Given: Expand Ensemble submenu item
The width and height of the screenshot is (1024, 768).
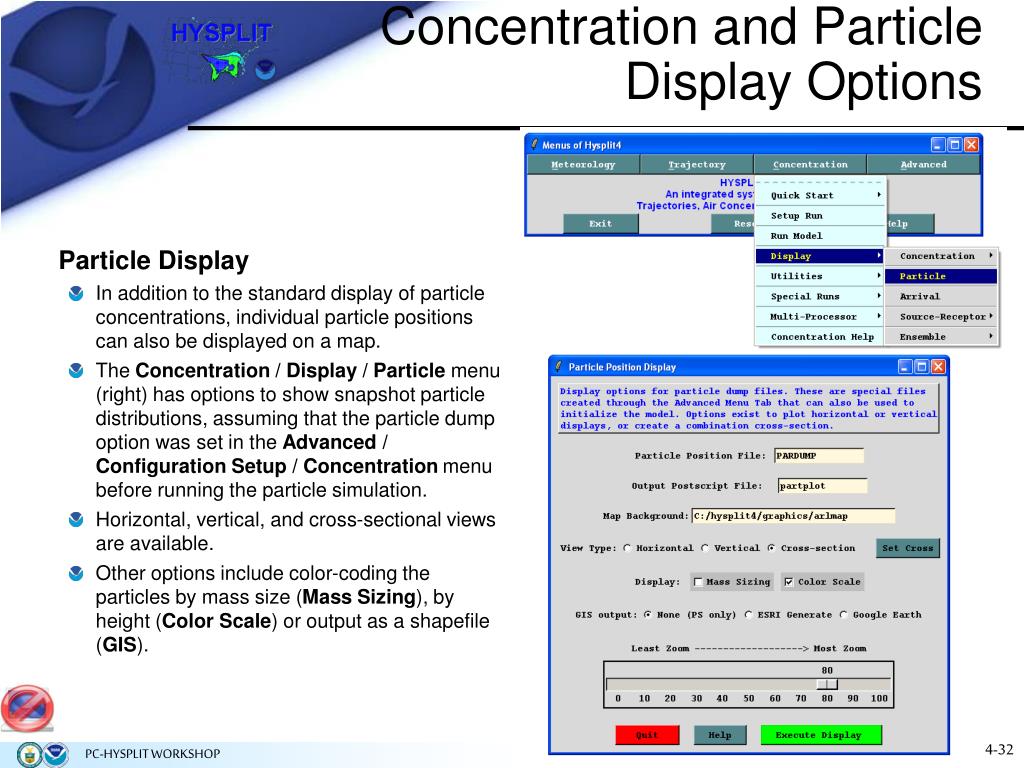Looking at the screenshot, I should 941,337.
